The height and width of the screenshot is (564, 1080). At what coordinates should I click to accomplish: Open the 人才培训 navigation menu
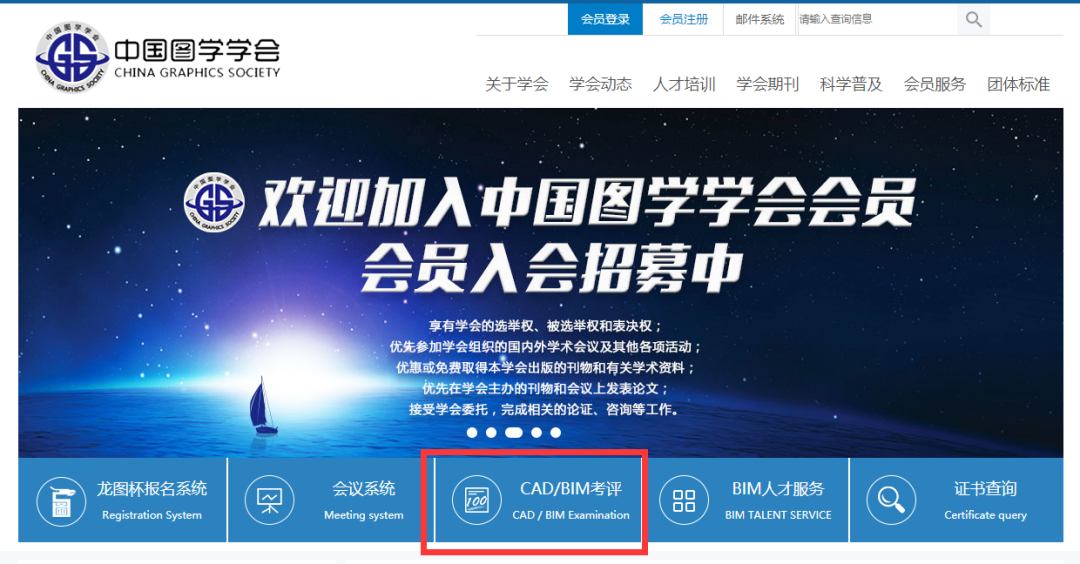684,84
